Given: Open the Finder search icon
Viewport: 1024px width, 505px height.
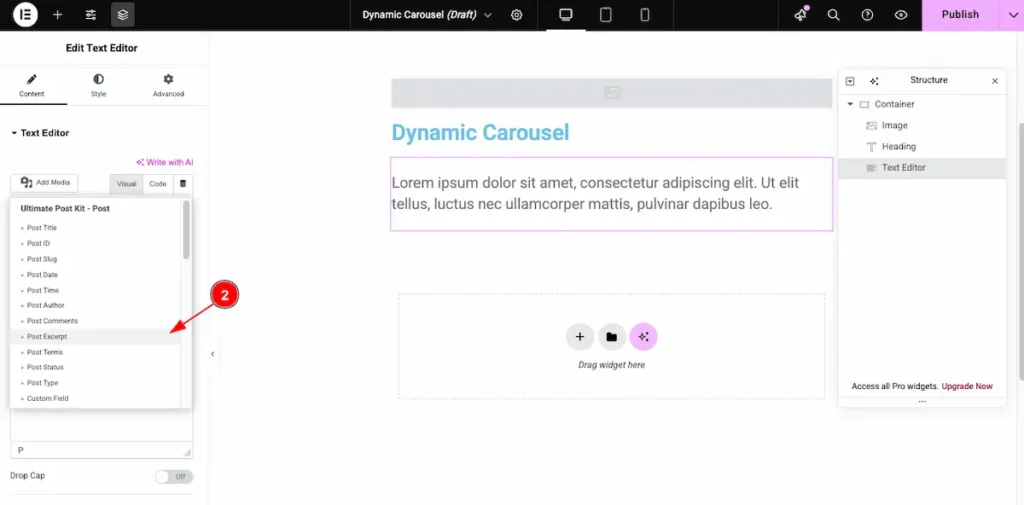Looking at the screenshot, I should 834,15.
